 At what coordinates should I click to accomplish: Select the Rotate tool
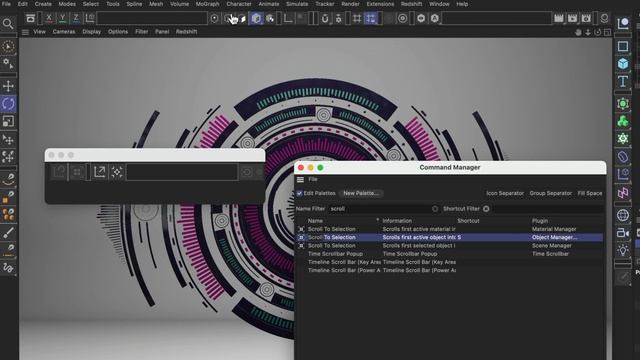point(8,104)
